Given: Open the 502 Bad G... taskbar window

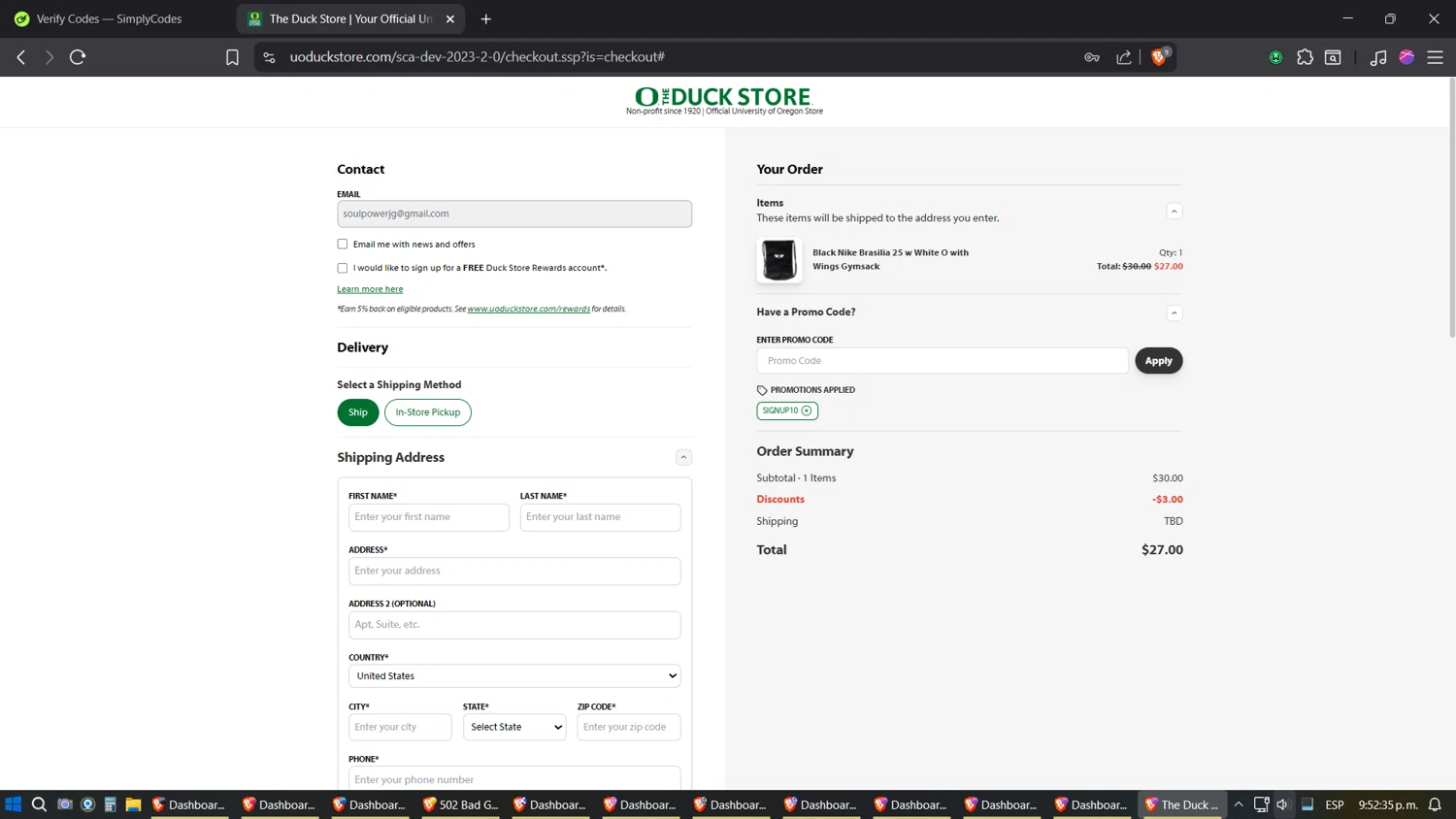Looking at the screenshot, I should tap(461, 804).
